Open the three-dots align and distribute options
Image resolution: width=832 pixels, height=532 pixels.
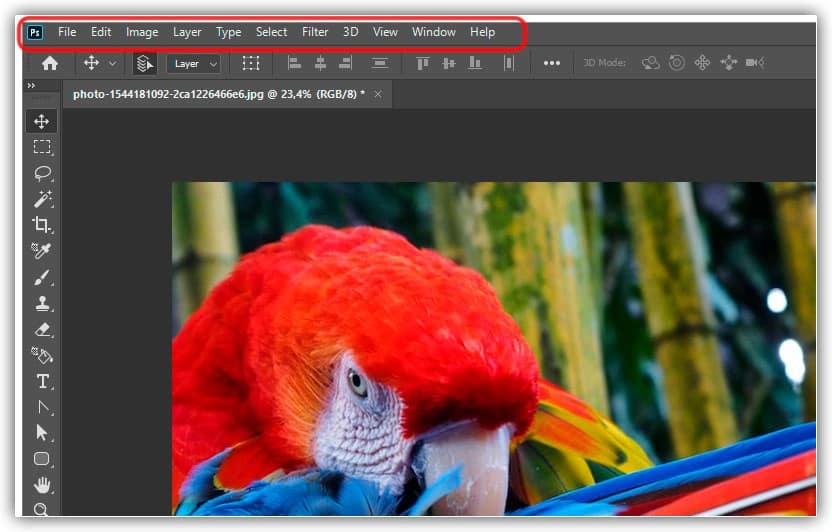(x=552, y=63)
